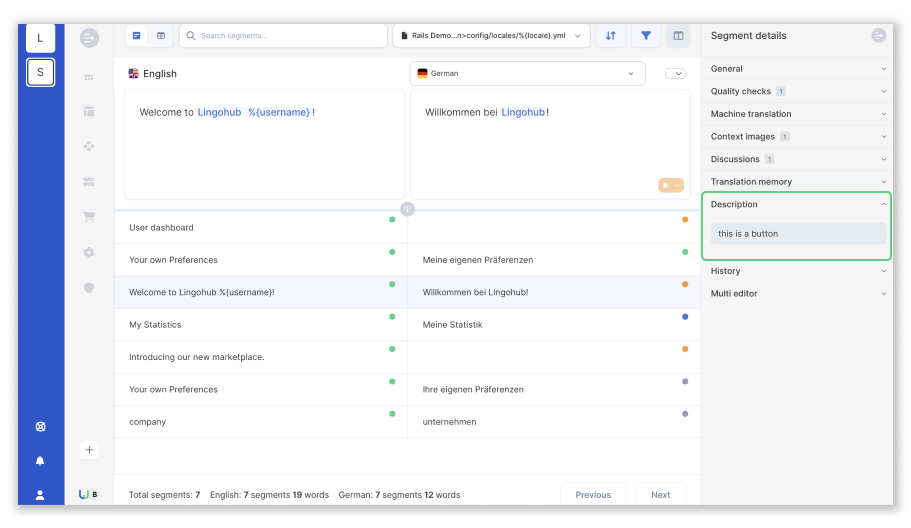
Task: Go to Next page
Action: point(661,494)
